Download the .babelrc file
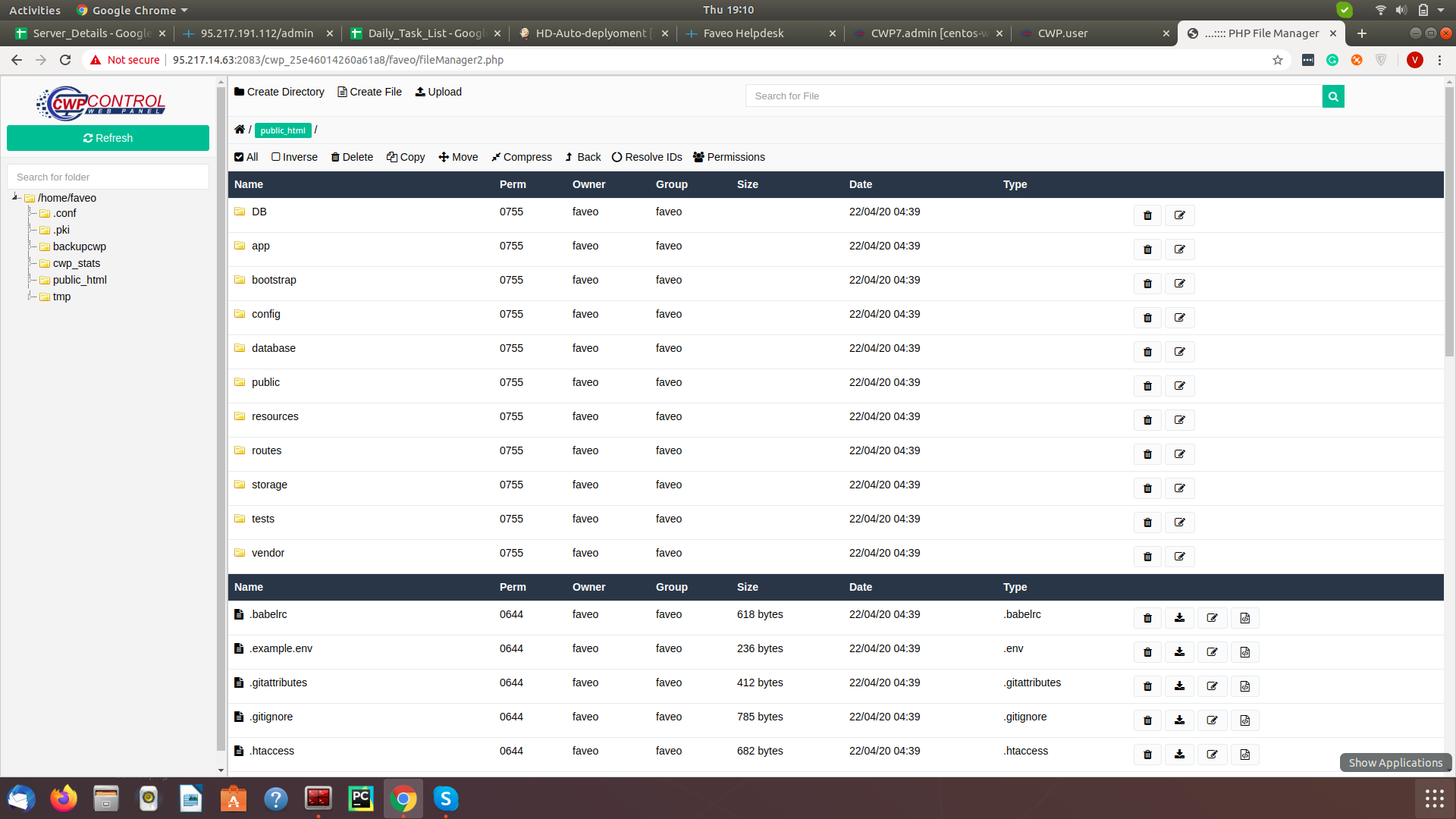The height and width of the screenshot is (819, 1456). [1179, 618]
